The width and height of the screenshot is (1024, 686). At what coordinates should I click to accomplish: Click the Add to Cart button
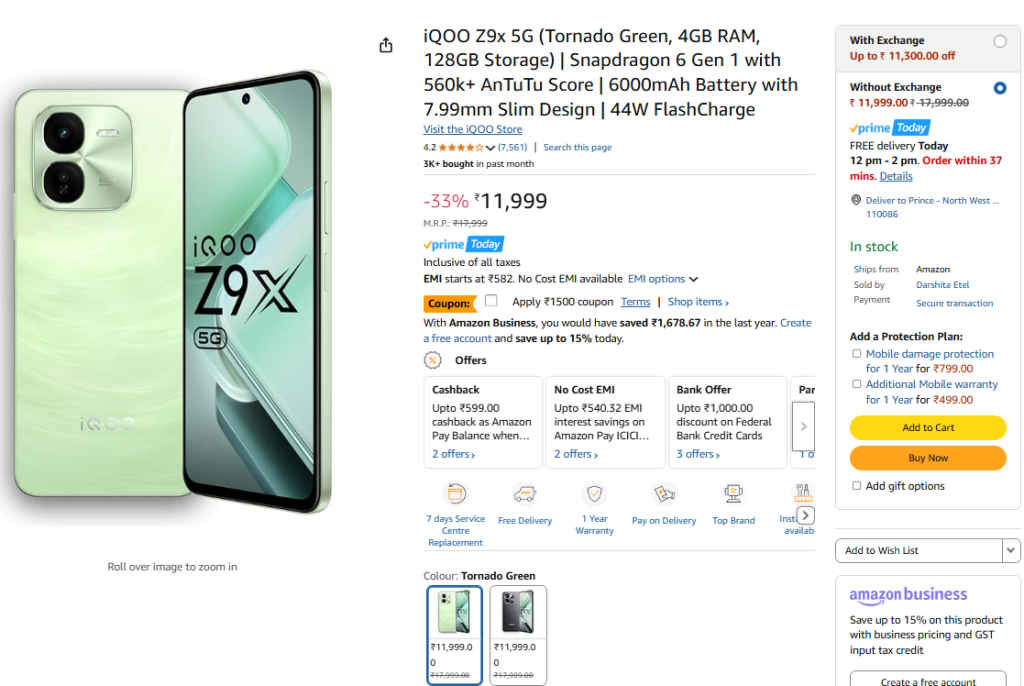pyautogui.click(x=927, y=428)
